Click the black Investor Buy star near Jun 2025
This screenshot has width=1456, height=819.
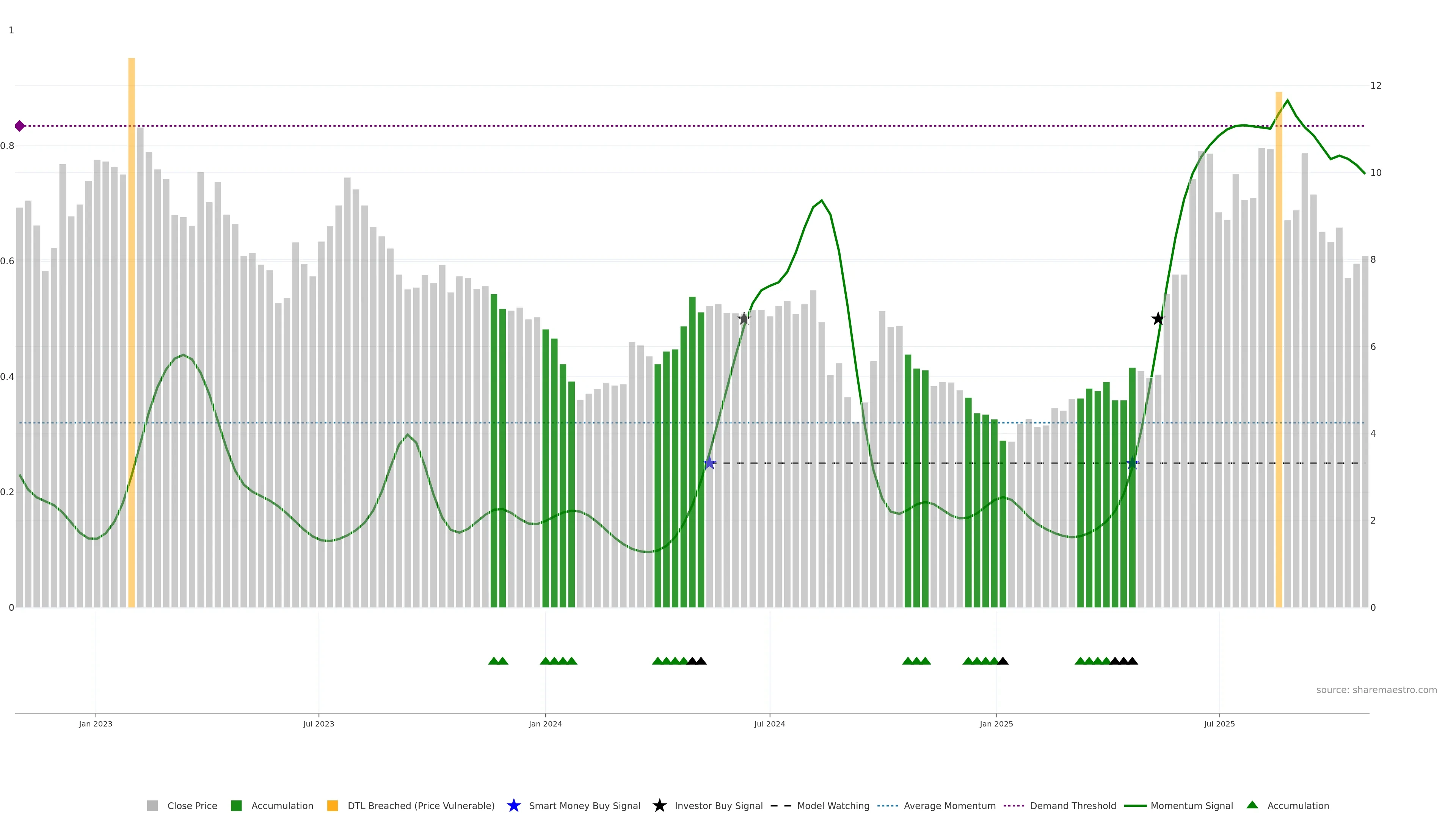click(x=1158, y=319)
